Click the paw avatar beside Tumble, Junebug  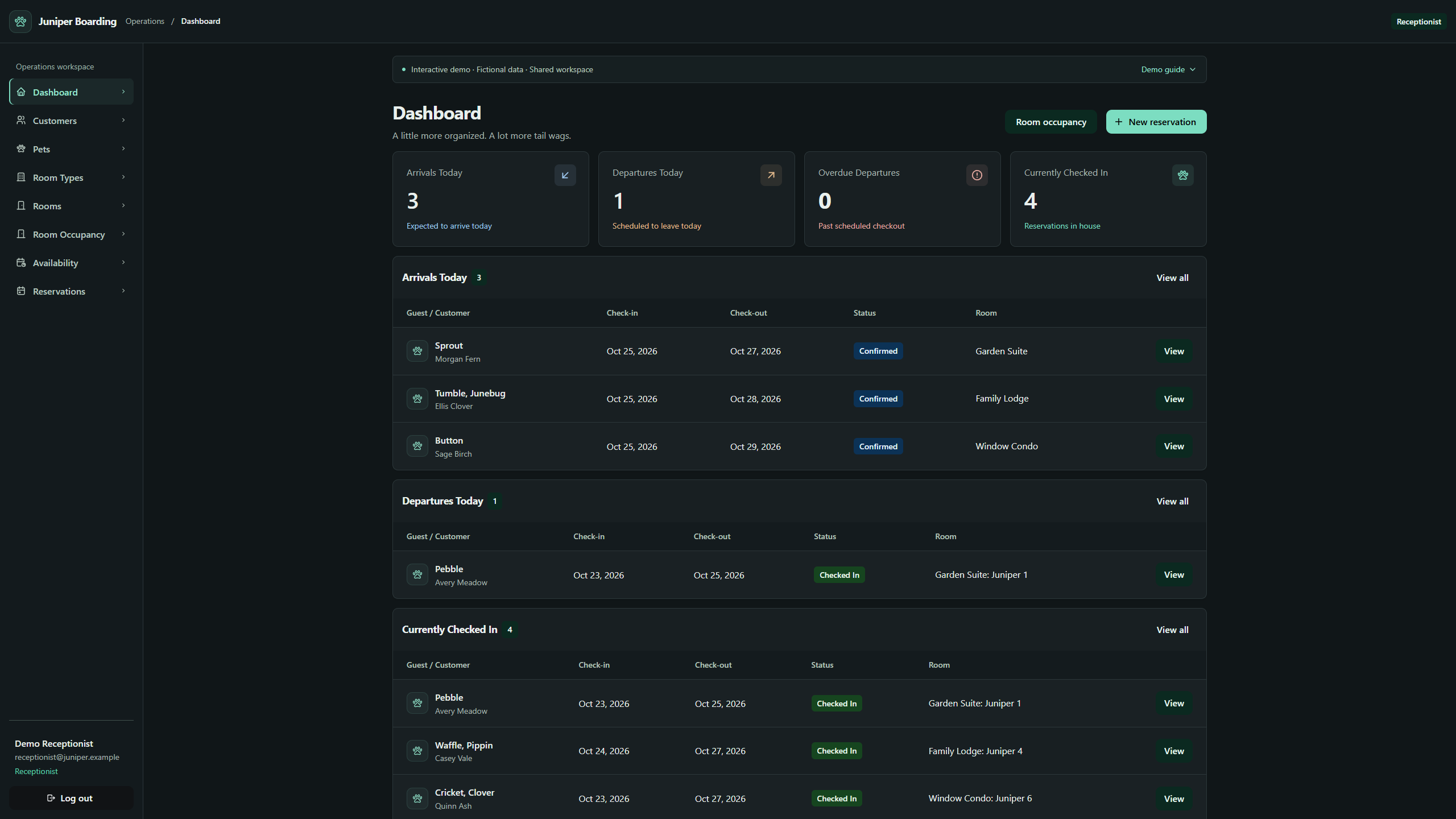pos(417,399)
